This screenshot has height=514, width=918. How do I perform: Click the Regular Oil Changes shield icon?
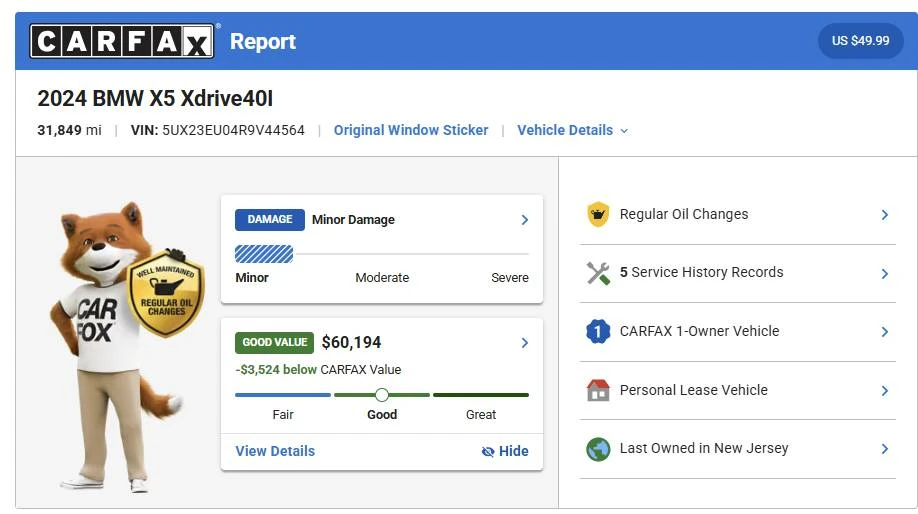pos(598,214)
